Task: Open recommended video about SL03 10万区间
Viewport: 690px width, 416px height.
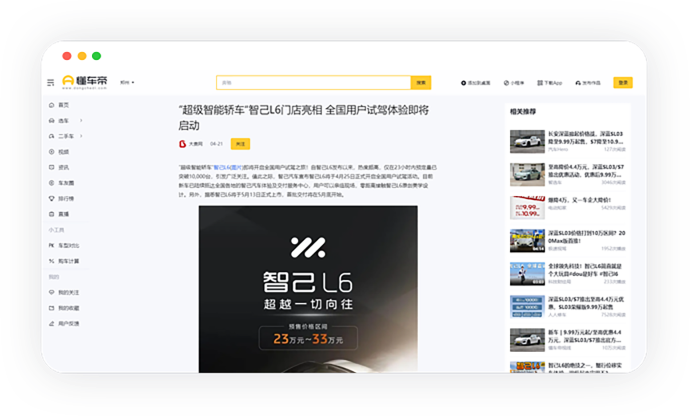Action: pos(586,237)
